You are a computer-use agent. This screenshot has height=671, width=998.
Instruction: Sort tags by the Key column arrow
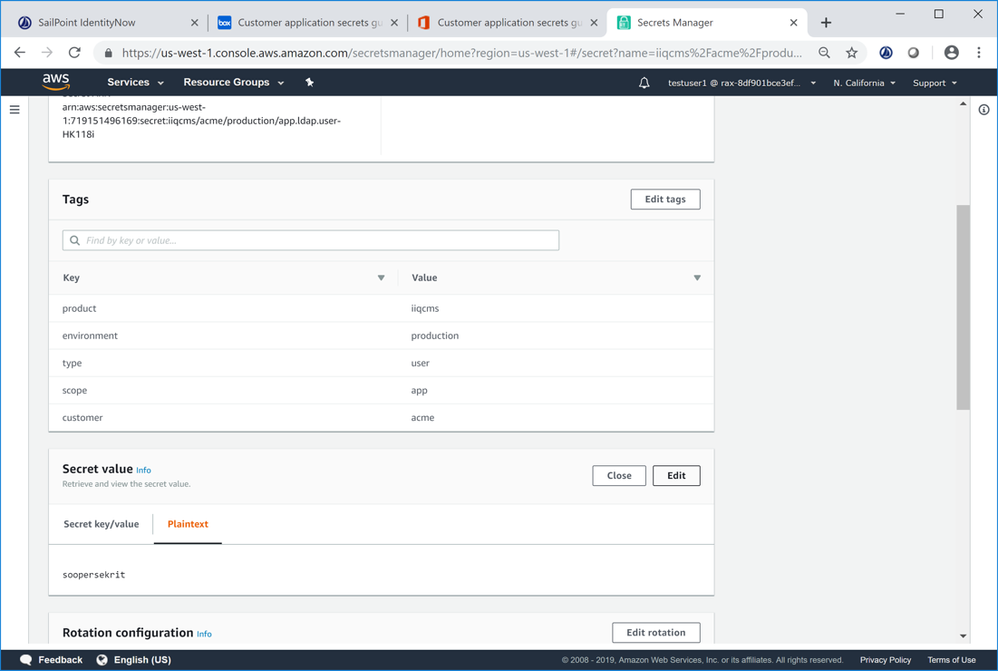(x=381, y=278)
